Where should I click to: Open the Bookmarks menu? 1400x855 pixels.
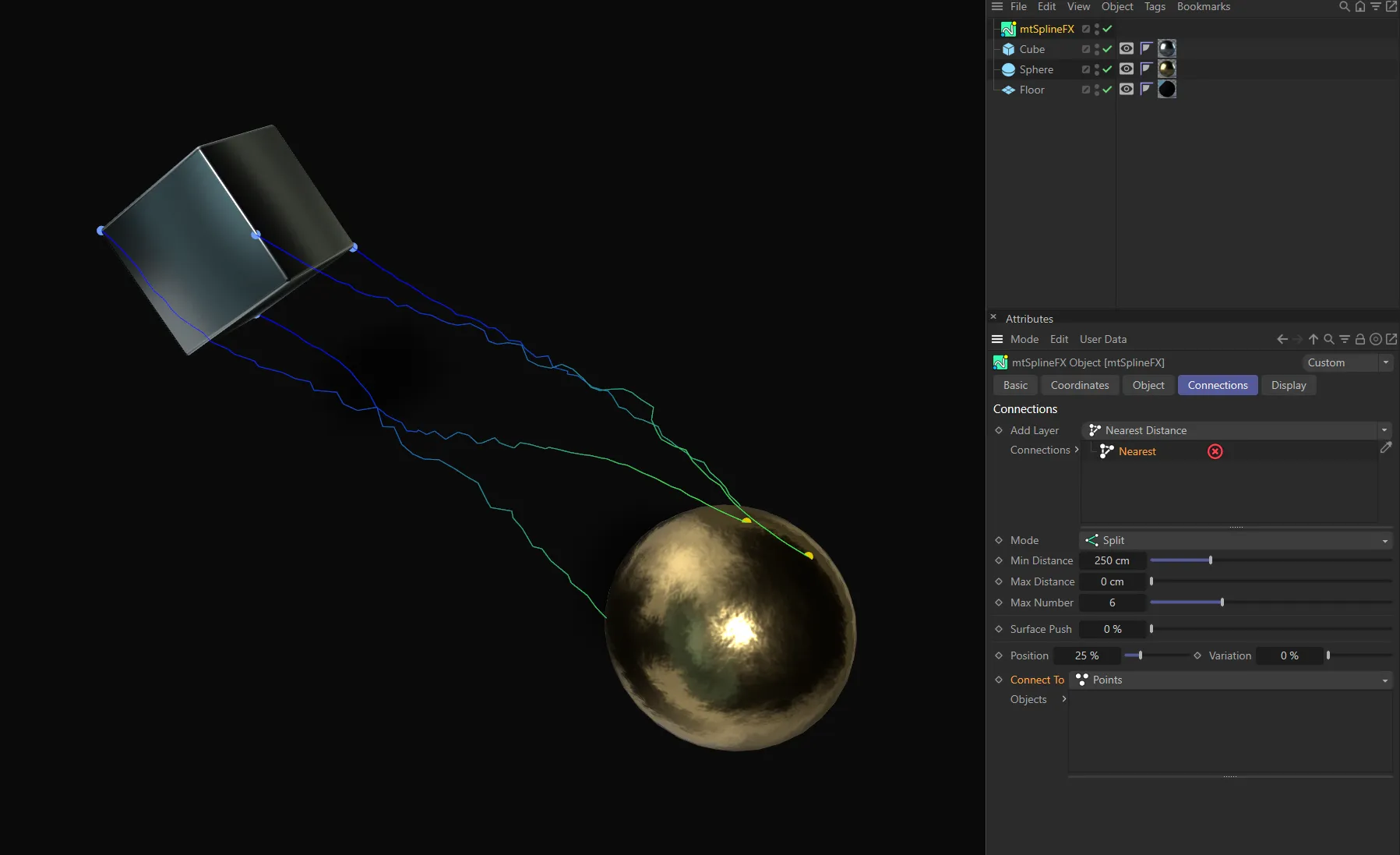(x=1202, y=6)
